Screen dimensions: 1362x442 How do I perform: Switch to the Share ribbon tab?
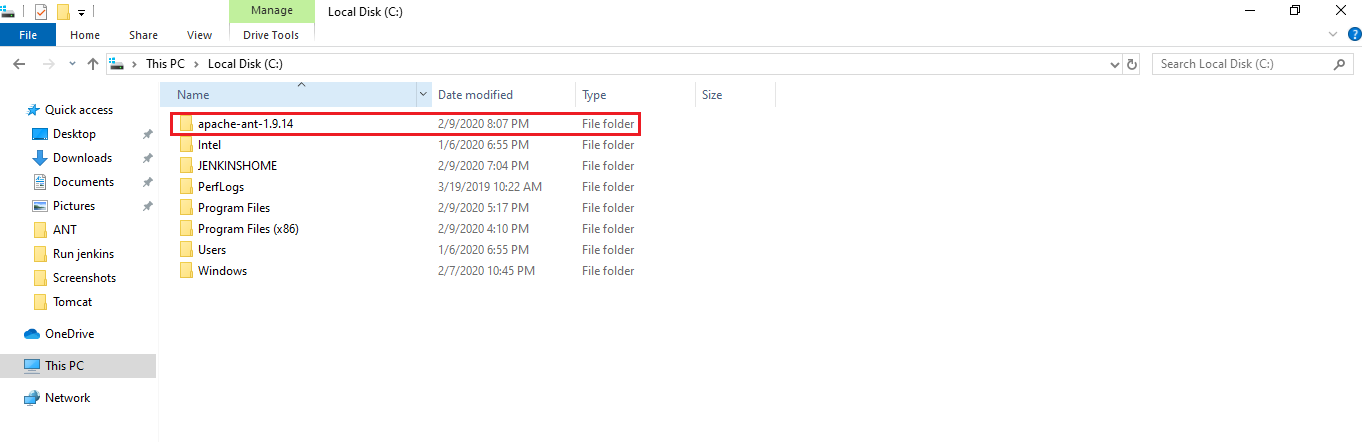point(143,35)
